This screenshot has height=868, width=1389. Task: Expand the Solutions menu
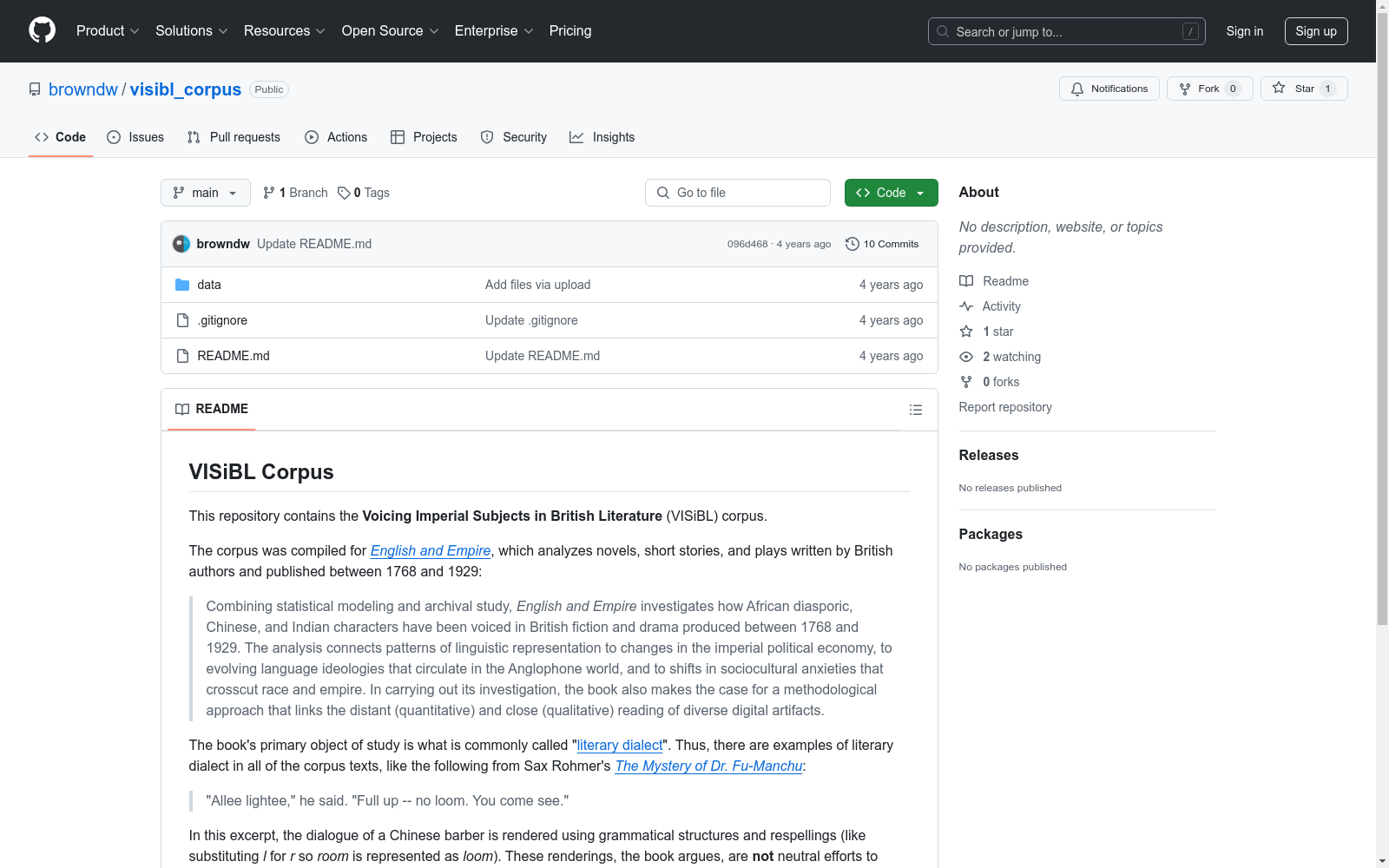pos(192,31)
